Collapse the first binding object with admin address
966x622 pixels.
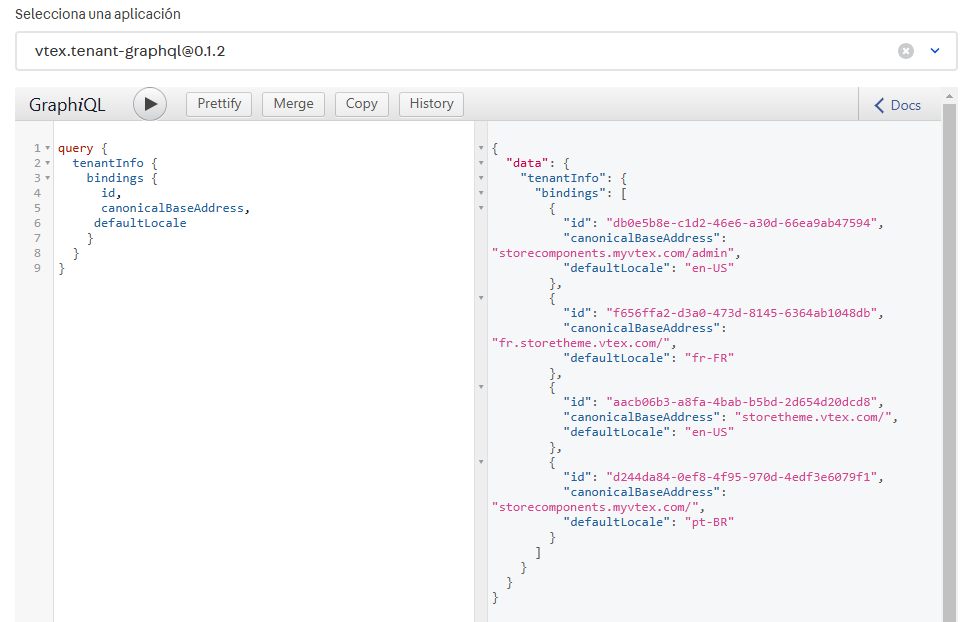pyautogui.click(x=481, y=208)
